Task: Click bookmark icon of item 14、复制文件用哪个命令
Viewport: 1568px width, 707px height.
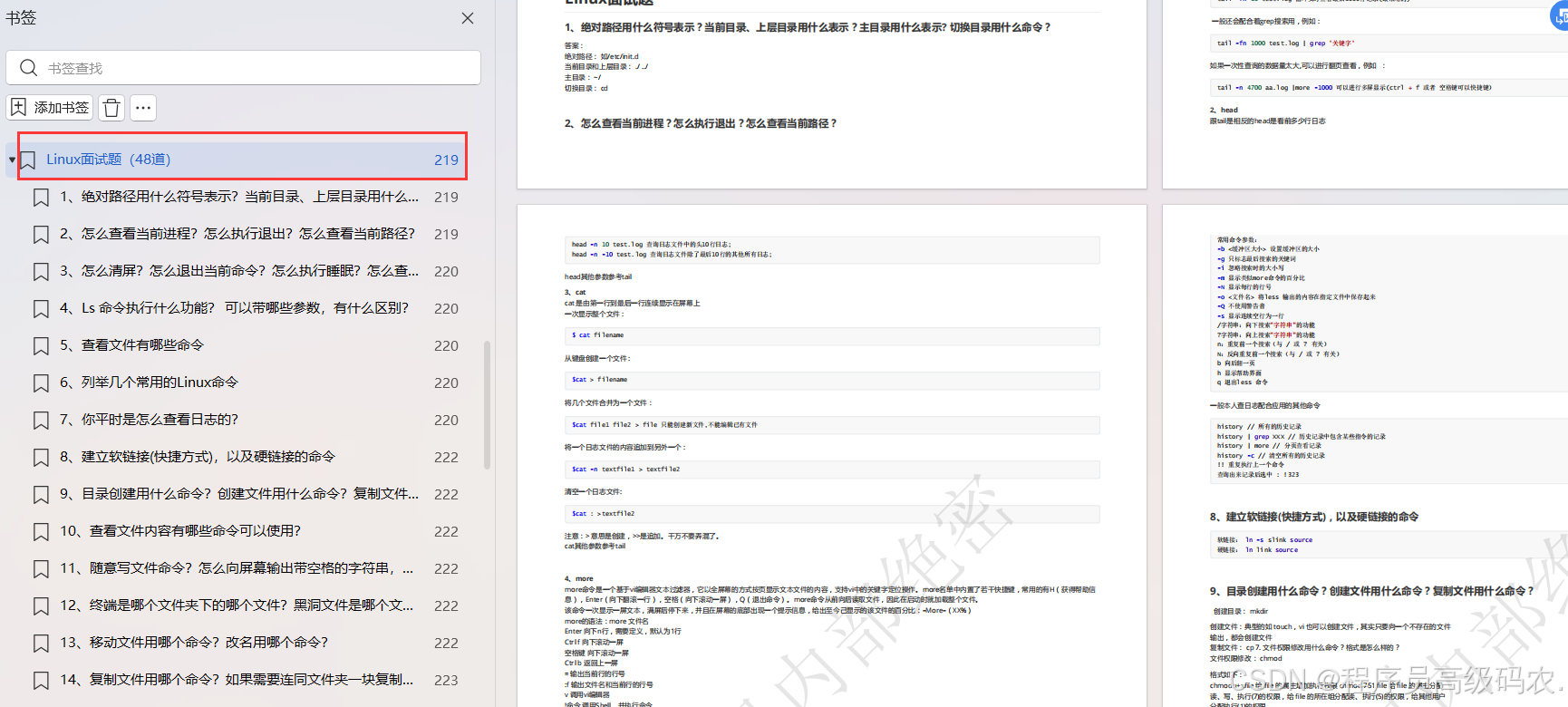Action: (x=41, y=681)
